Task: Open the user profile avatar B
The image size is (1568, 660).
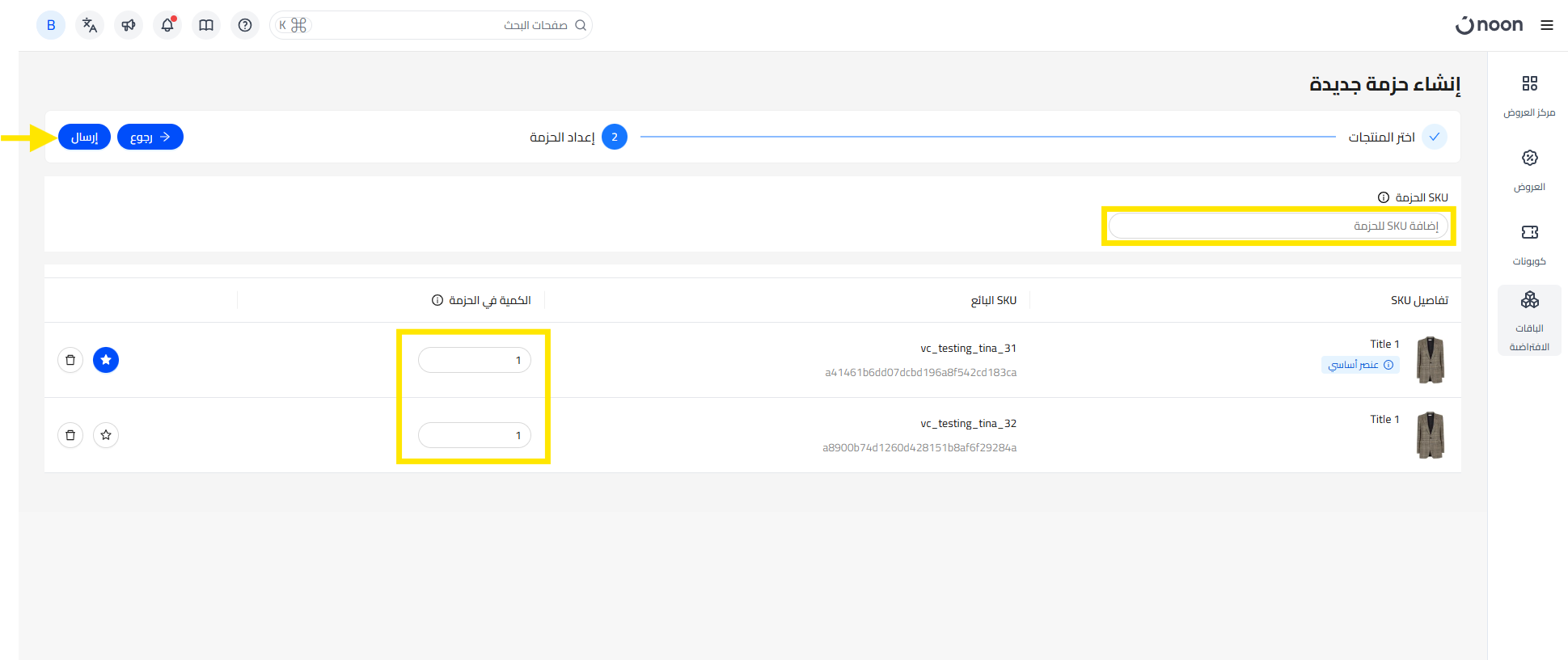Action: [51, 25]
